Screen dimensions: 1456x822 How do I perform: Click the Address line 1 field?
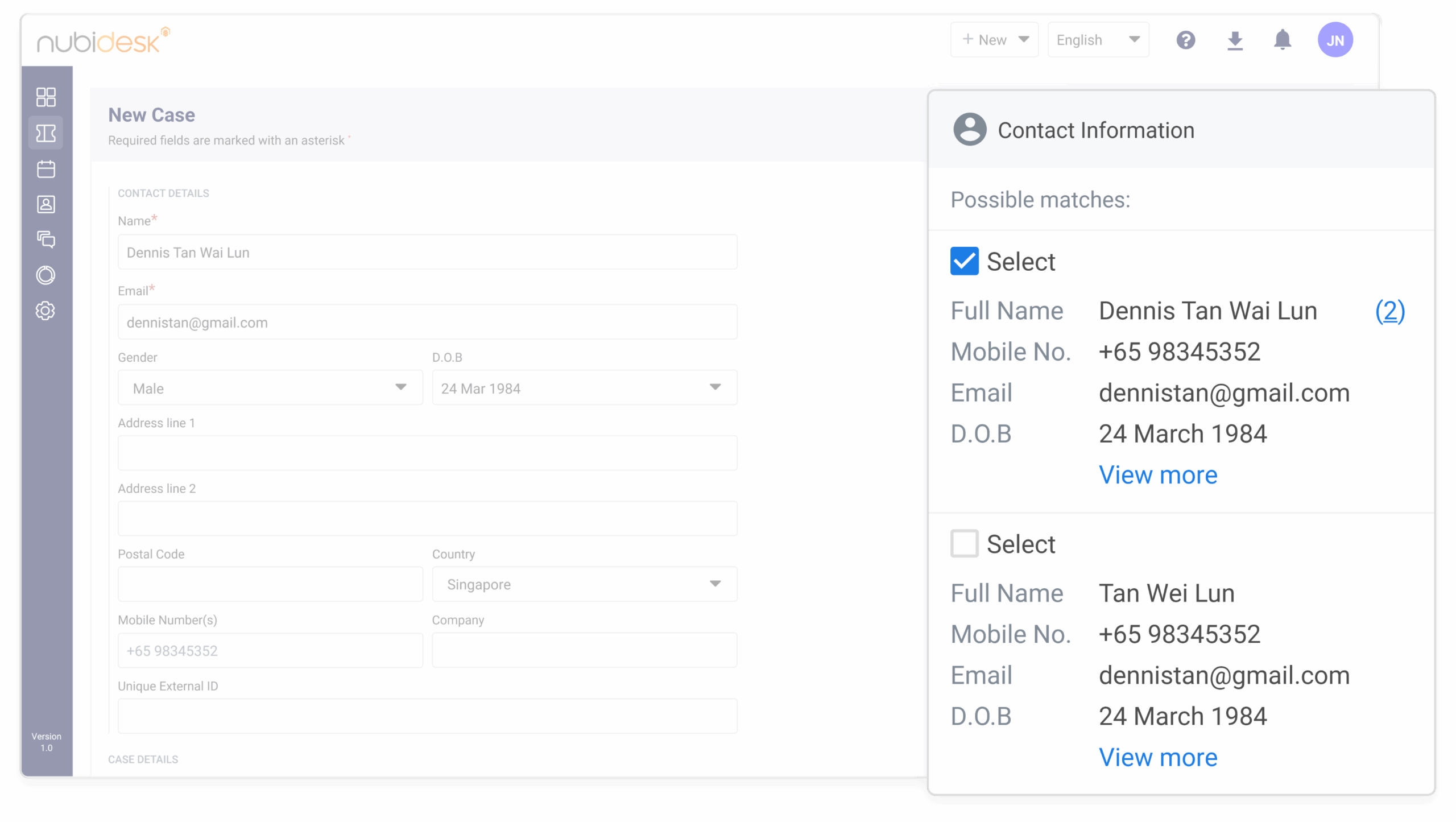click(428, 453)
